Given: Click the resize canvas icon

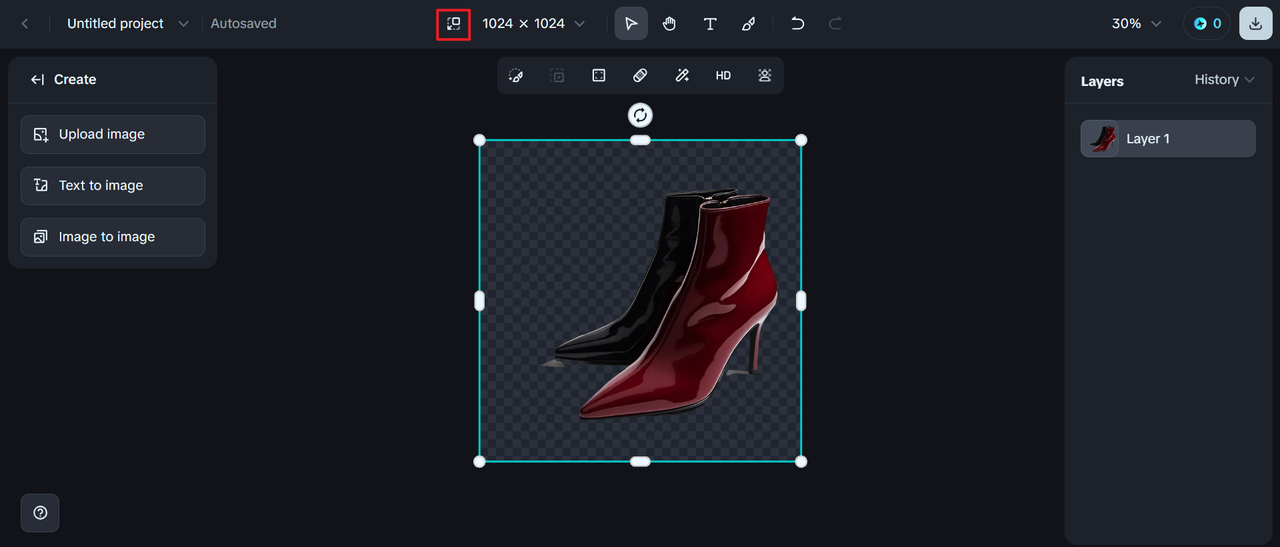Looking at the screenshot, I should tap(454, 23).
